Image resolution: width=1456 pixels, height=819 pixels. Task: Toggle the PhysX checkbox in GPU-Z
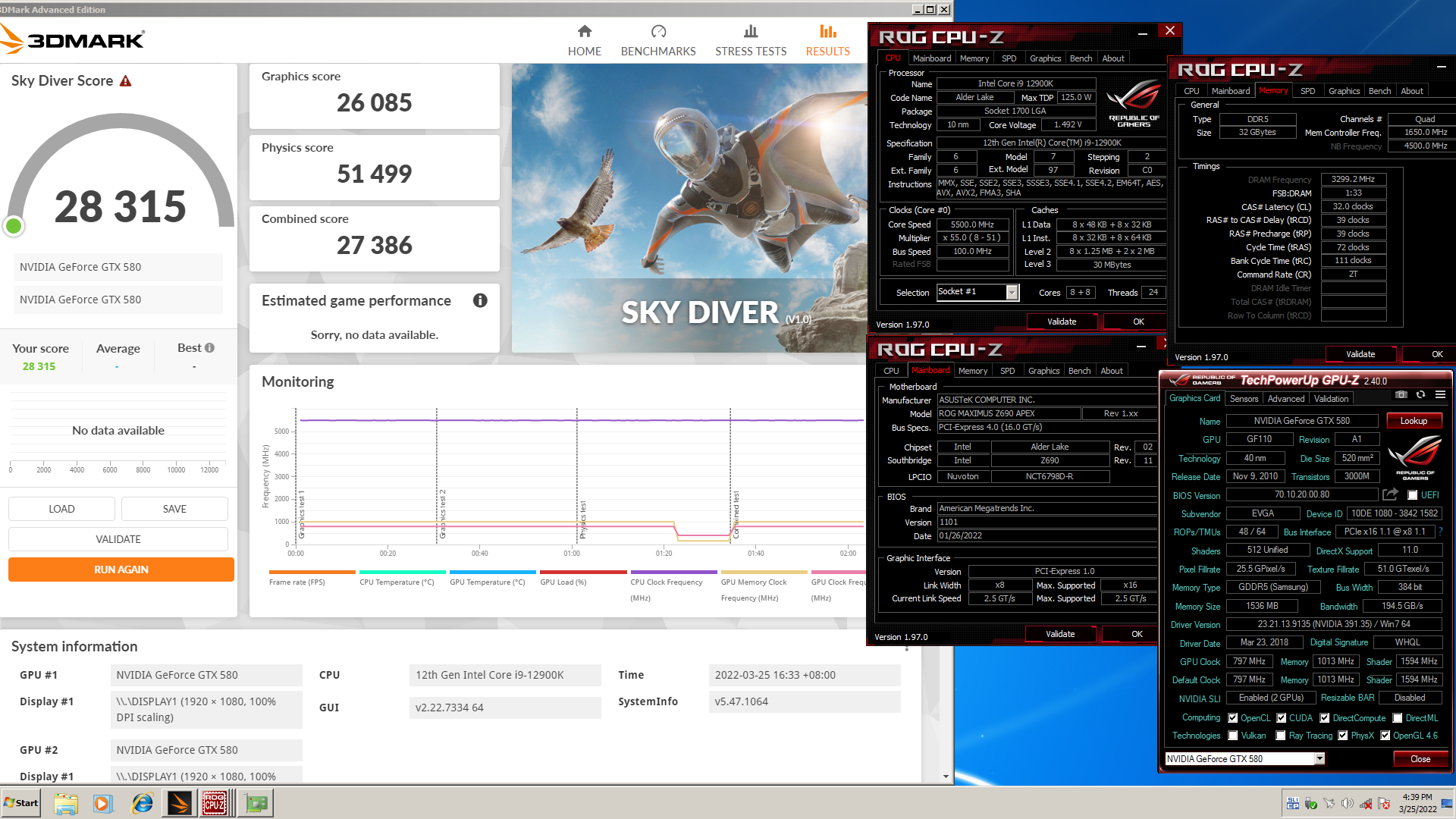(x=1343, y=736)
